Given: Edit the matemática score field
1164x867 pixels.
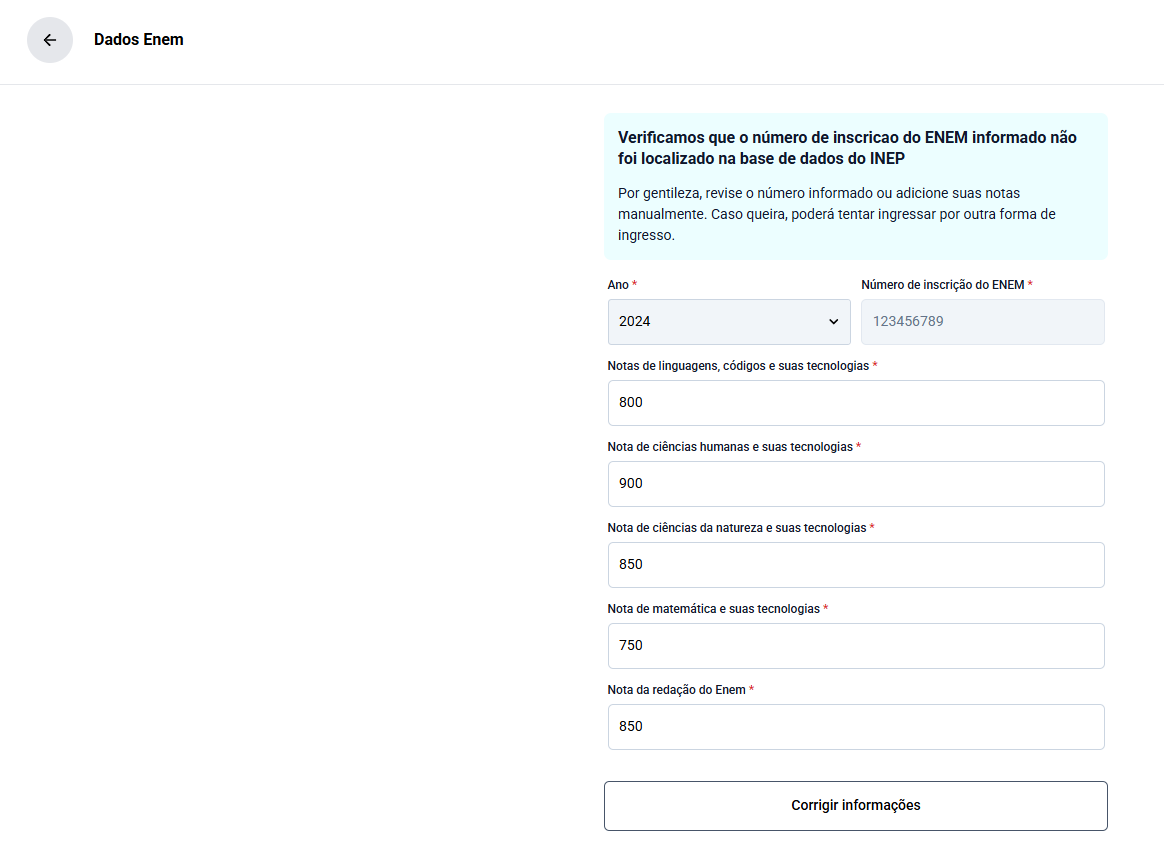Looking at the screenshot, I should 856,645.
